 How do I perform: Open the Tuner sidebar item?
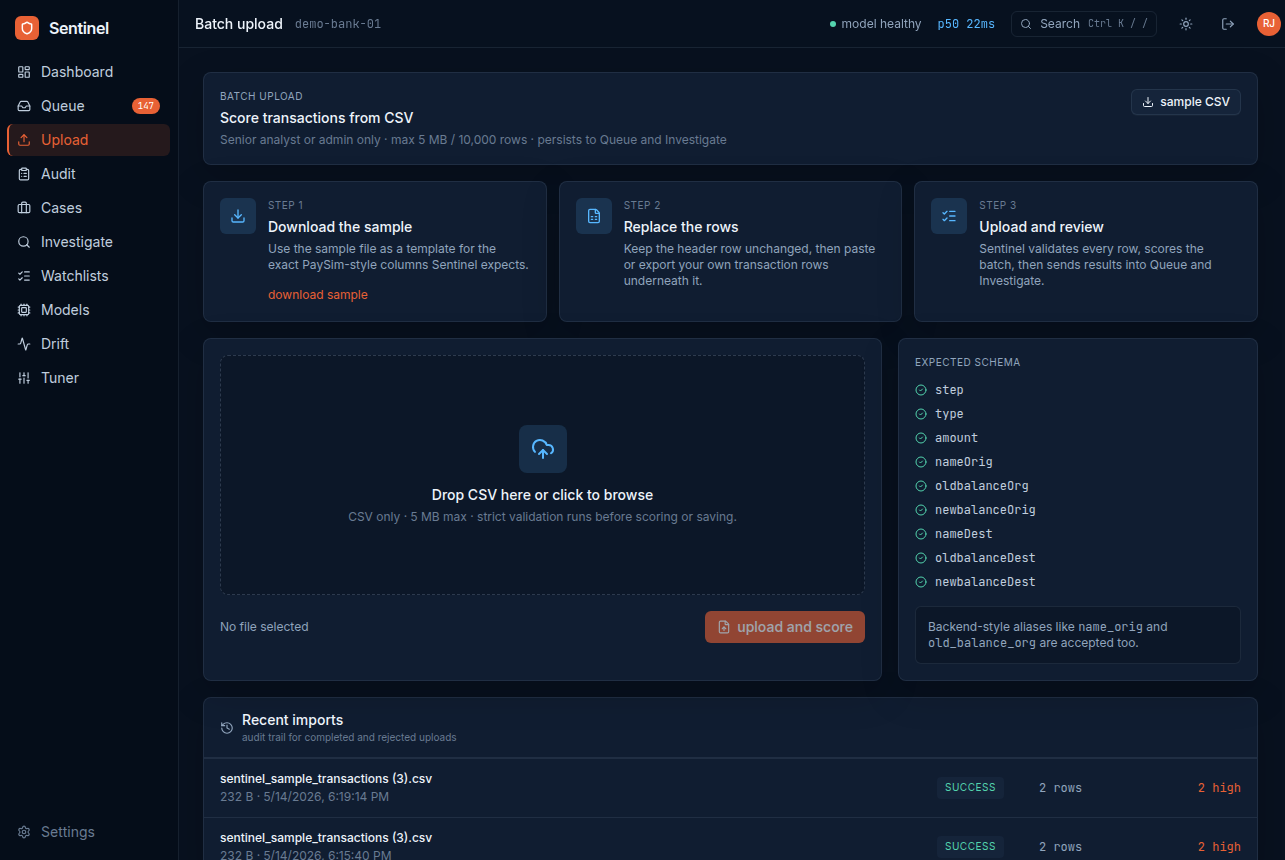coord(88,378)
